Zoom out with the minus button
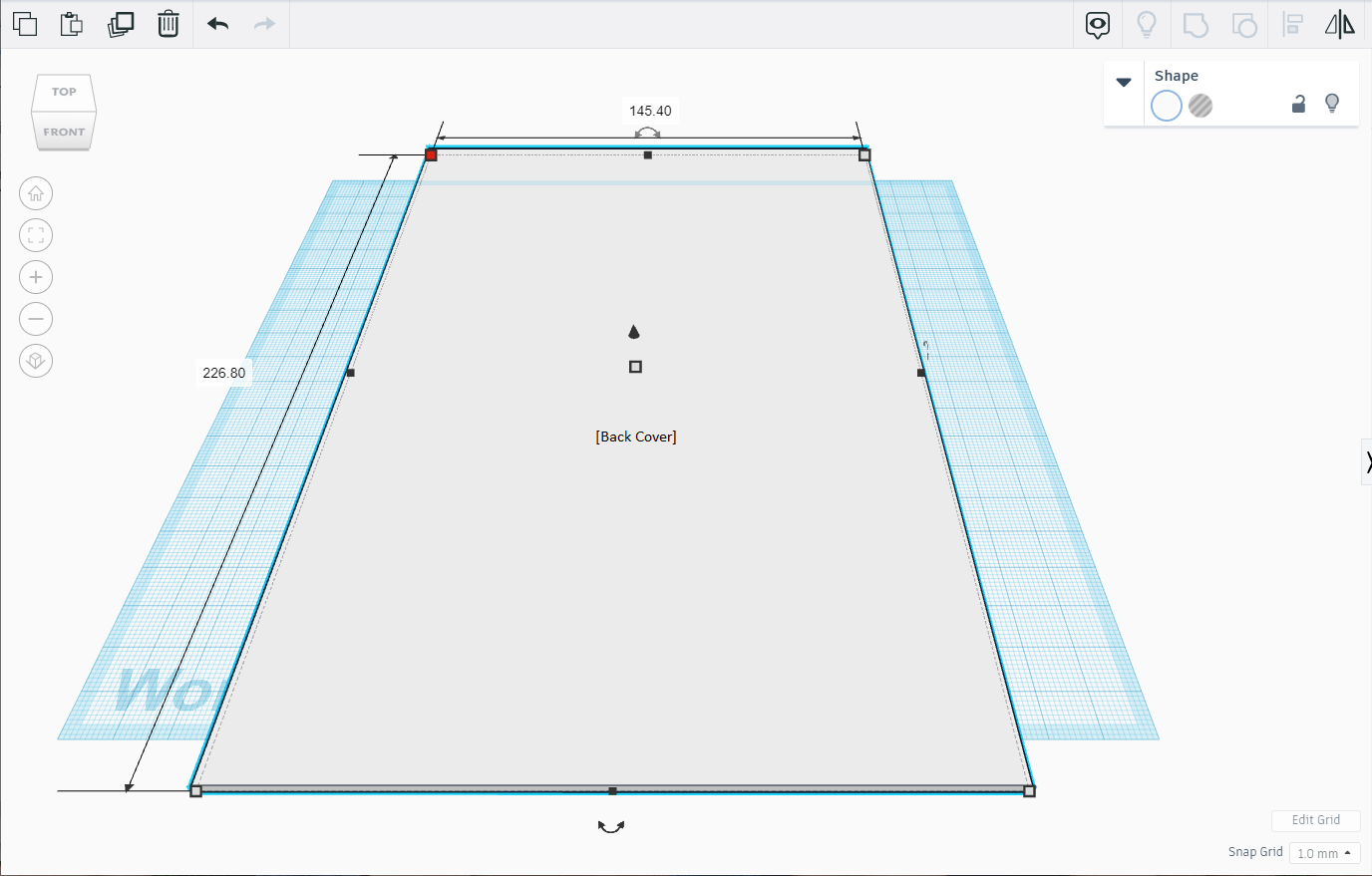Image resolution: width=1372 pixels, height=876 pixels. click(36, 319)
